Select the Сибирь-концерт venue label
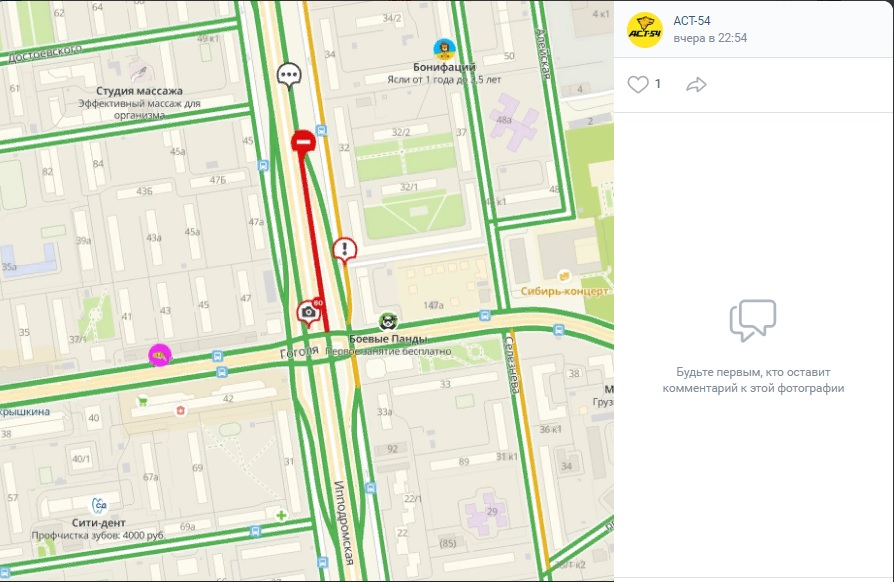894x582 pixels. [564, 291]
